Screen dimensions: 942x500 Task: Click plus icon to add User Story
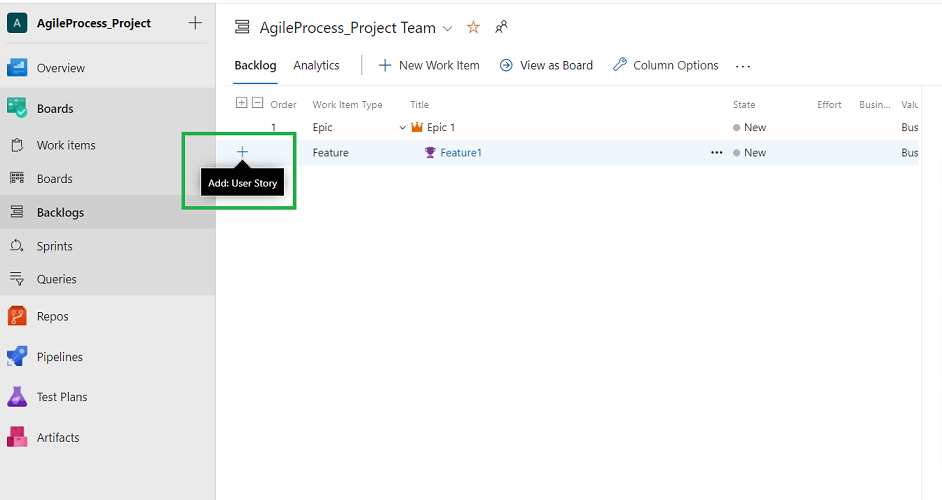pos(242,152)
